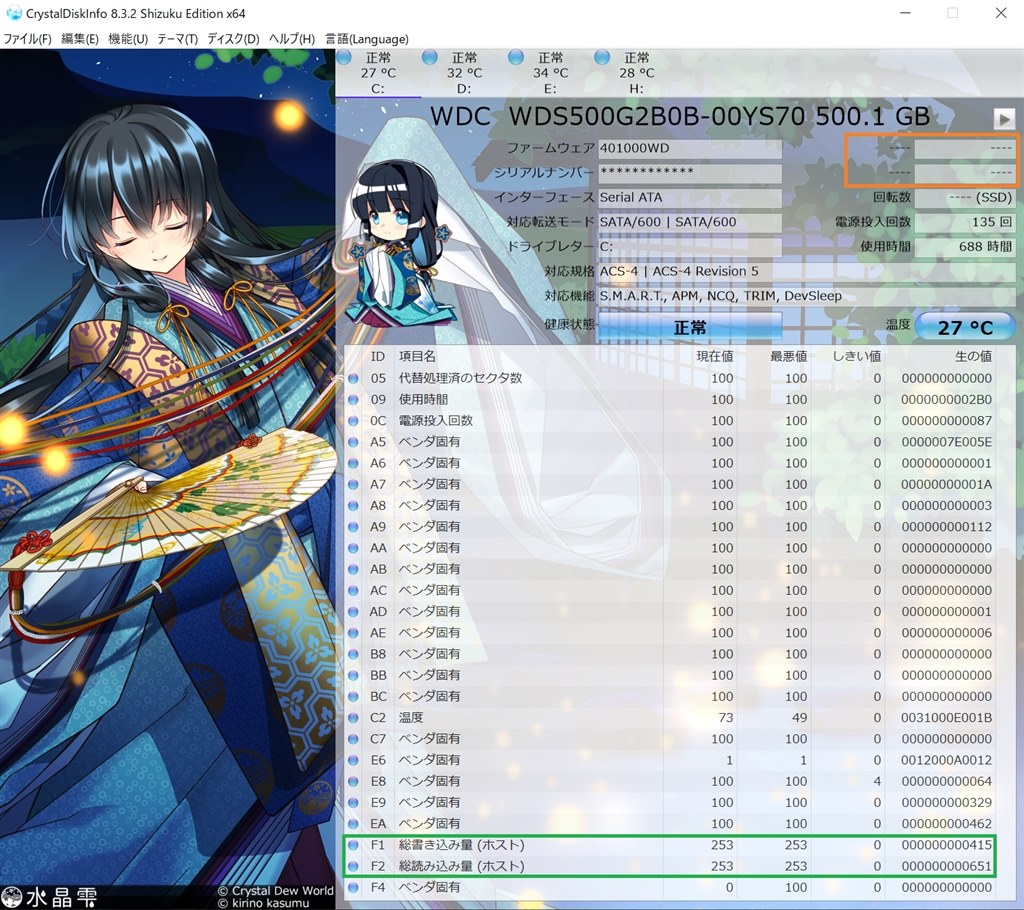1024x910 pixels.
Task: Open the ディスク(D) menu
Action: 228,39
